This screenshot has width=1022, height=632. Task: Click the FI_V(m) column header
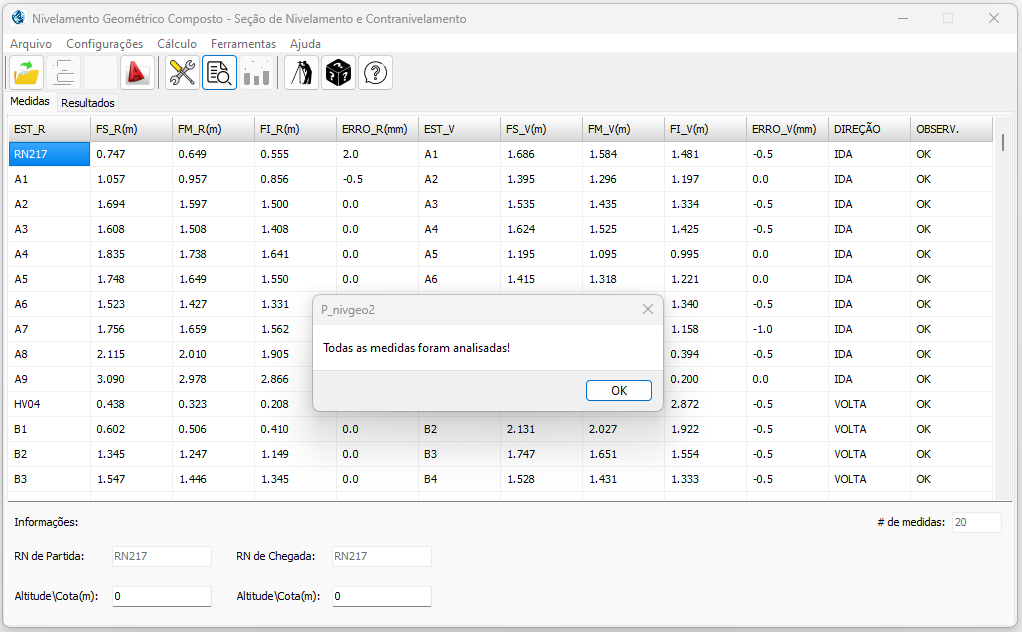pyautogui.click(x=705, y=129)
